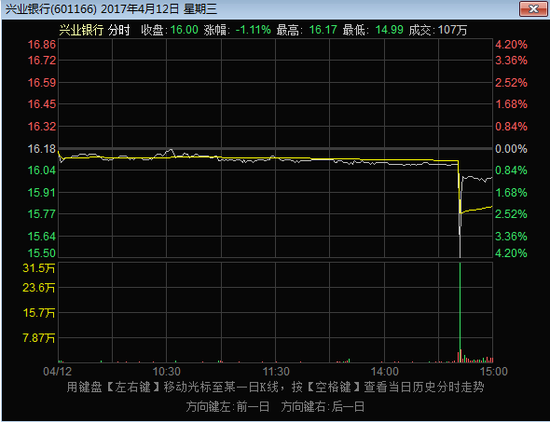Select the 兴业银行 stock name label
This screenshot has height=422, width=550.
tap(81, 30)
